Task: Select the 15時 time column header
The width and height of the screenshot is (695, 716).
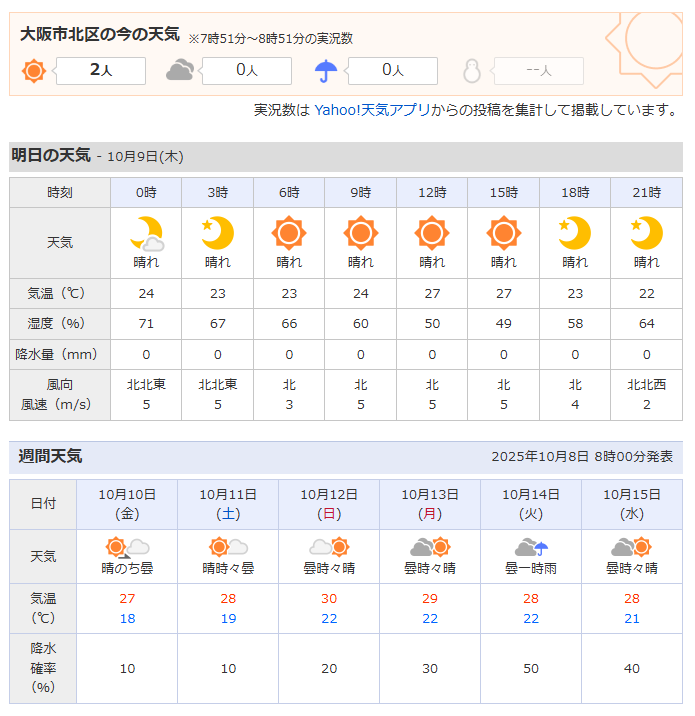Action: coord(504,192)
